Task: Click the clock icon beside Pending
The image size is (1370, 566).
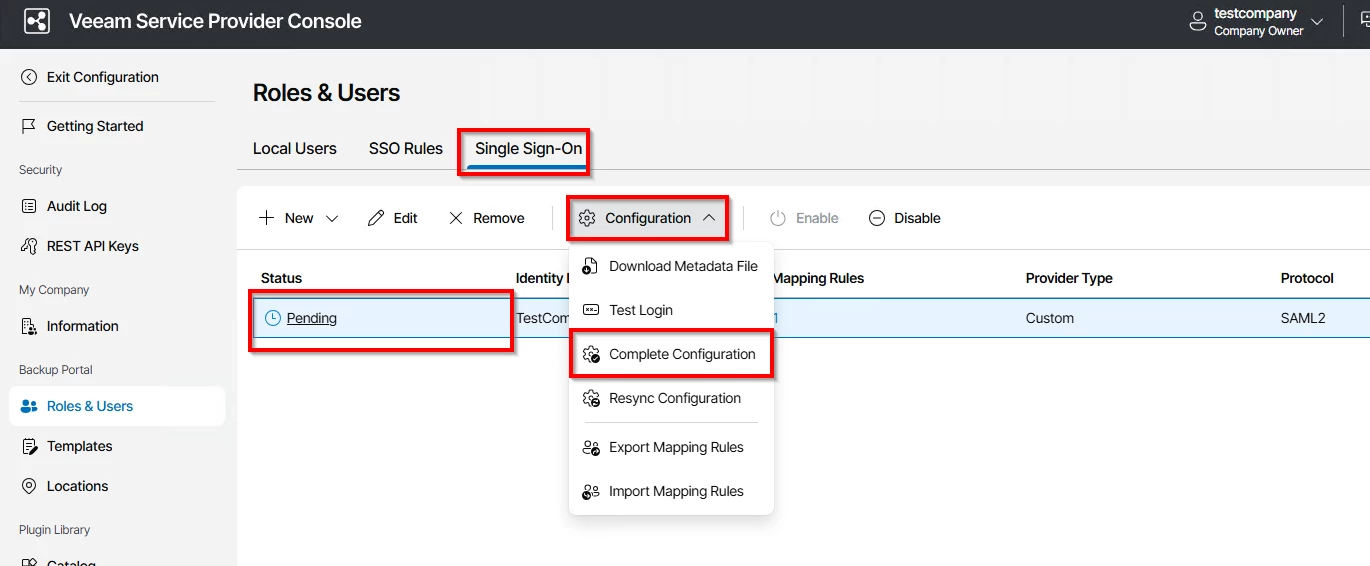Action: click(273, 318)
